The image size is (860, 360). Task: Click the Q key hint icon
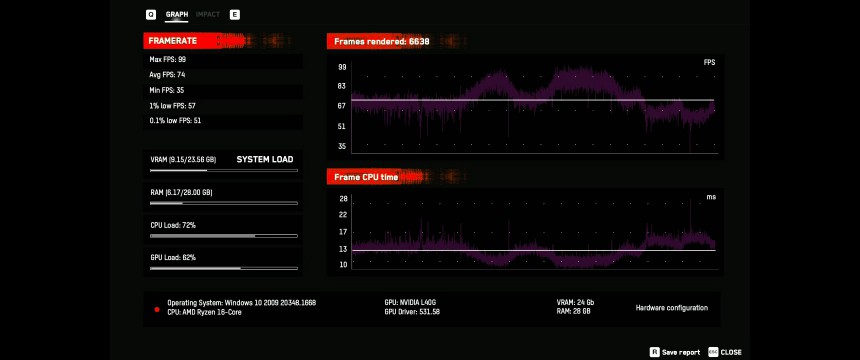pyautogui.click(x=151, y=15)
